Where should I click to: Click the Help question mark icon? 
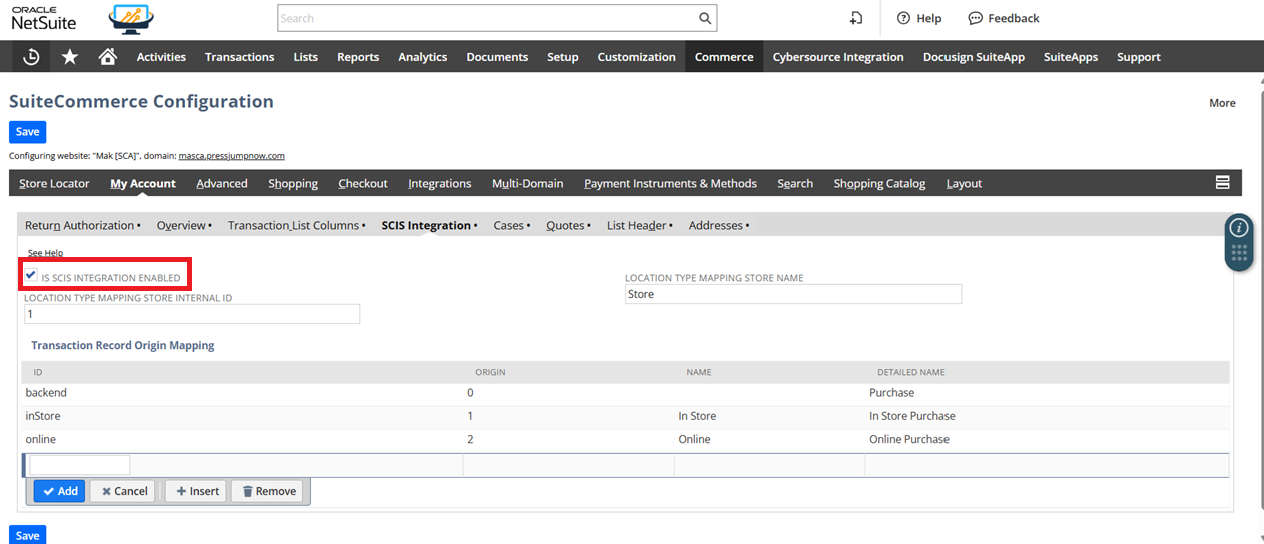[x=903, y=18]
